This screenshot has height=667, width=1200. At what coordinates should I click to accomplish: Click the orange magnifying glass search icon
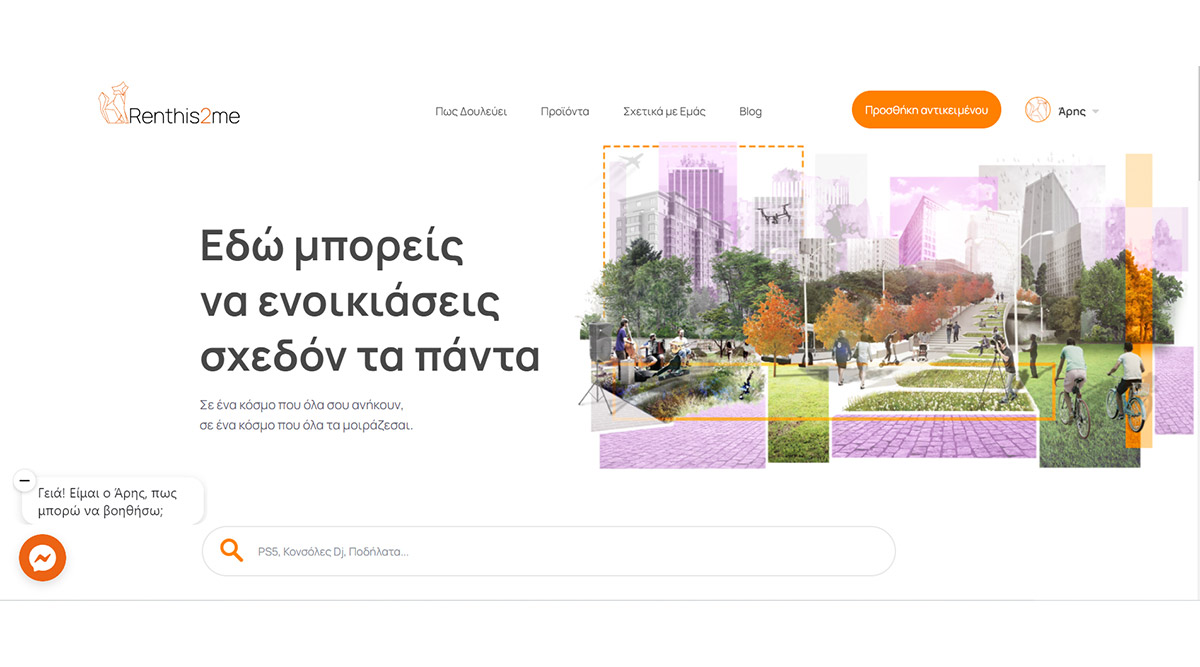[232, 550]
